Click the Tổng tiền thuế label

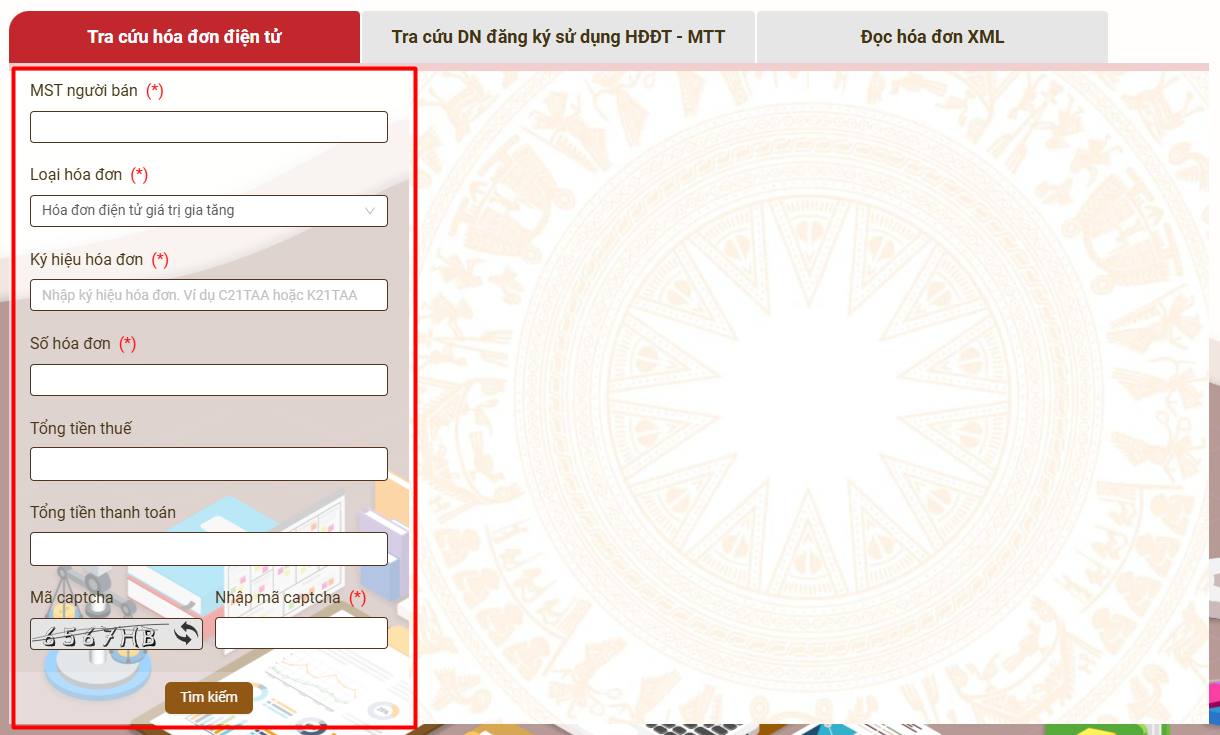[81, 429]
